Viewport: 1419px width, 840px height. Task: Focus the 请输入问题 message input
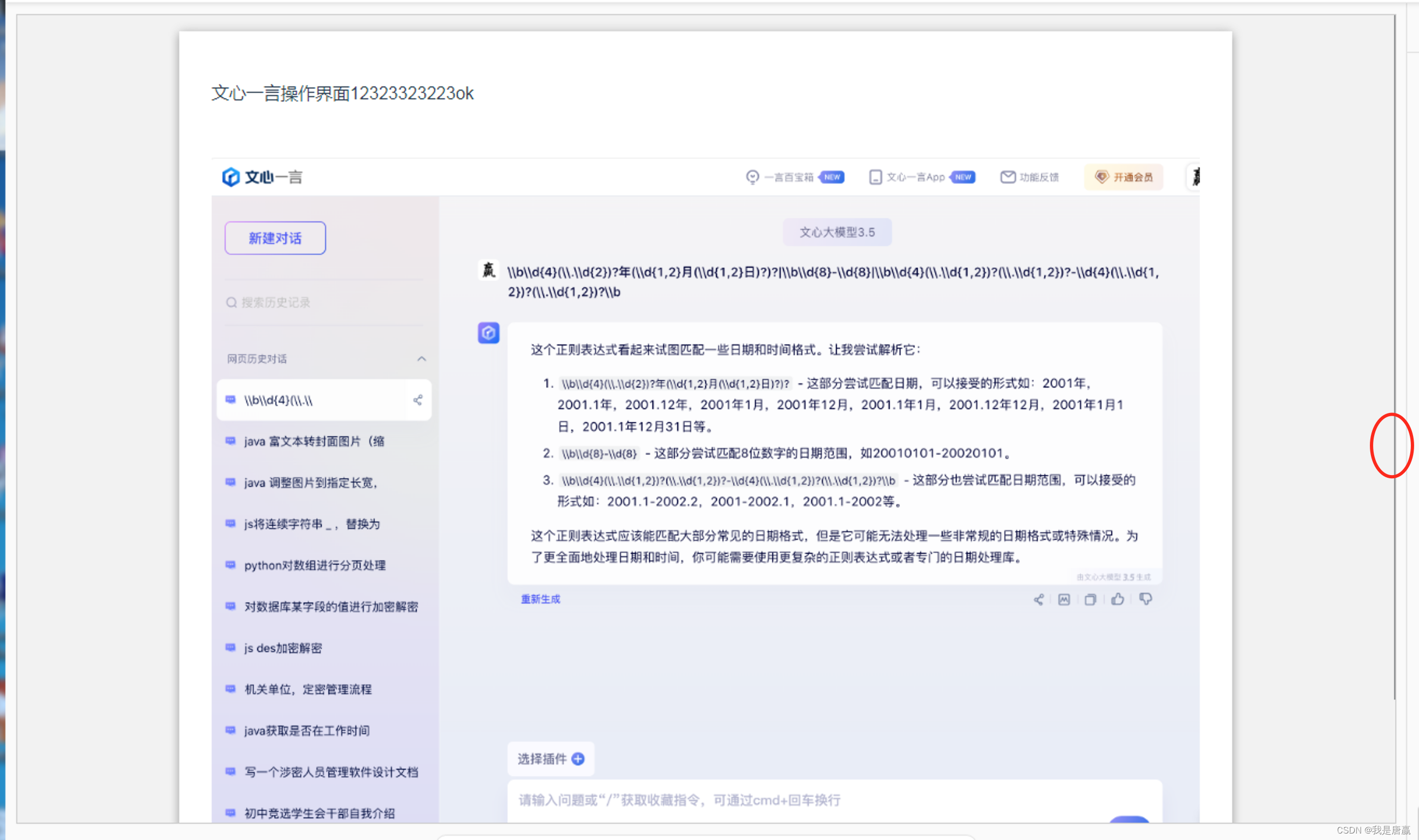point(835,801)
